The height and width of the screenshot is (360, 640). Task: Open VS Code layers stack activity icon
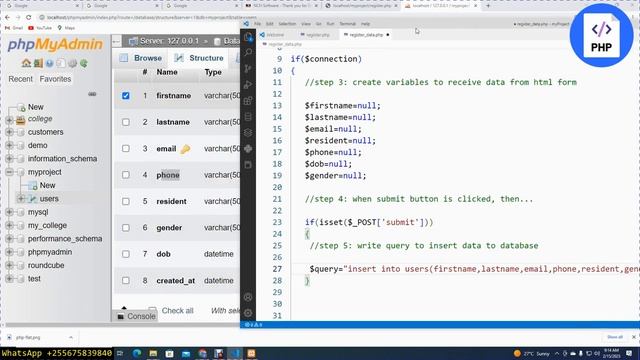248,133
